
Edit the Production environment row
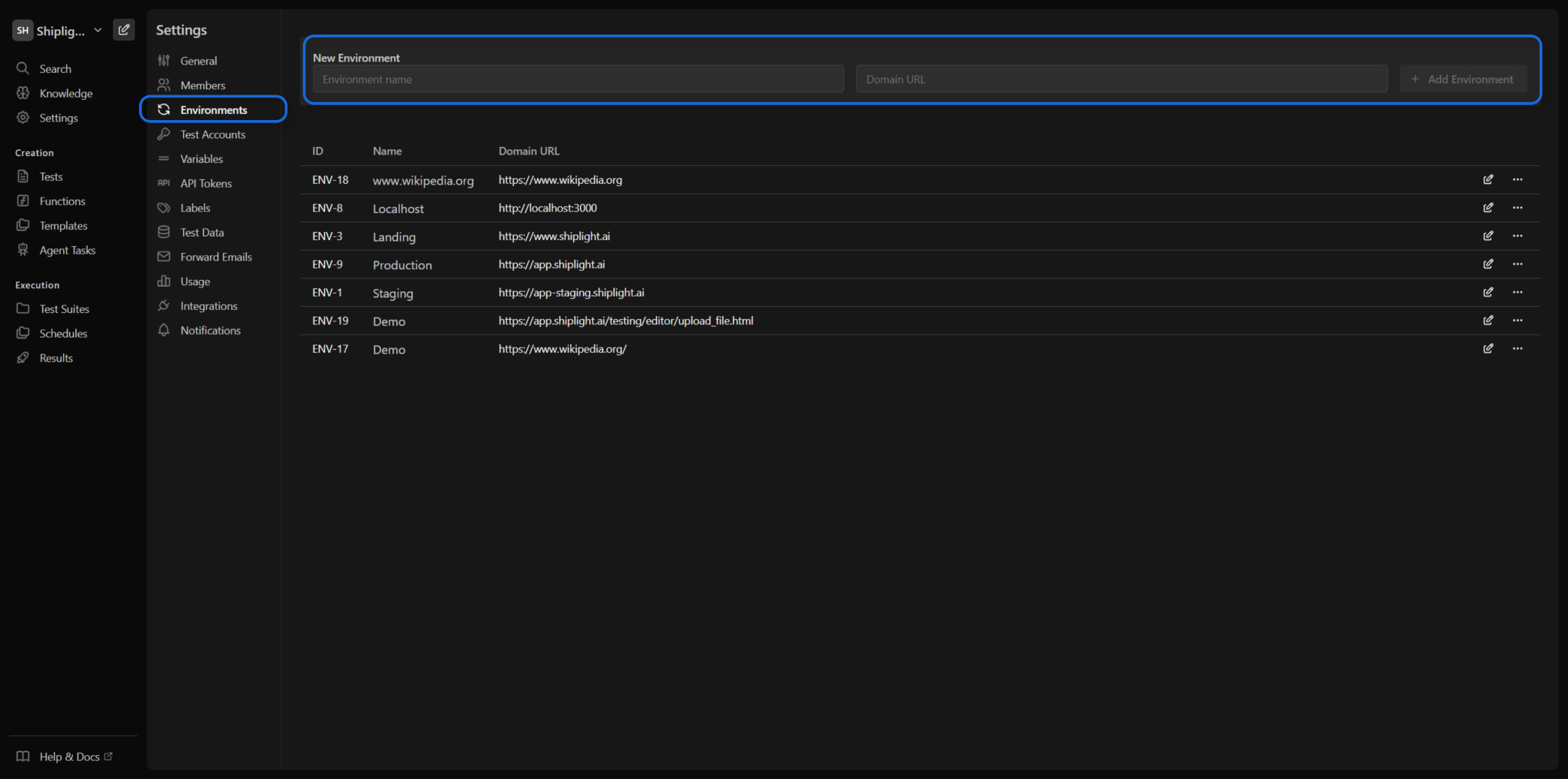coord(1488,264)
